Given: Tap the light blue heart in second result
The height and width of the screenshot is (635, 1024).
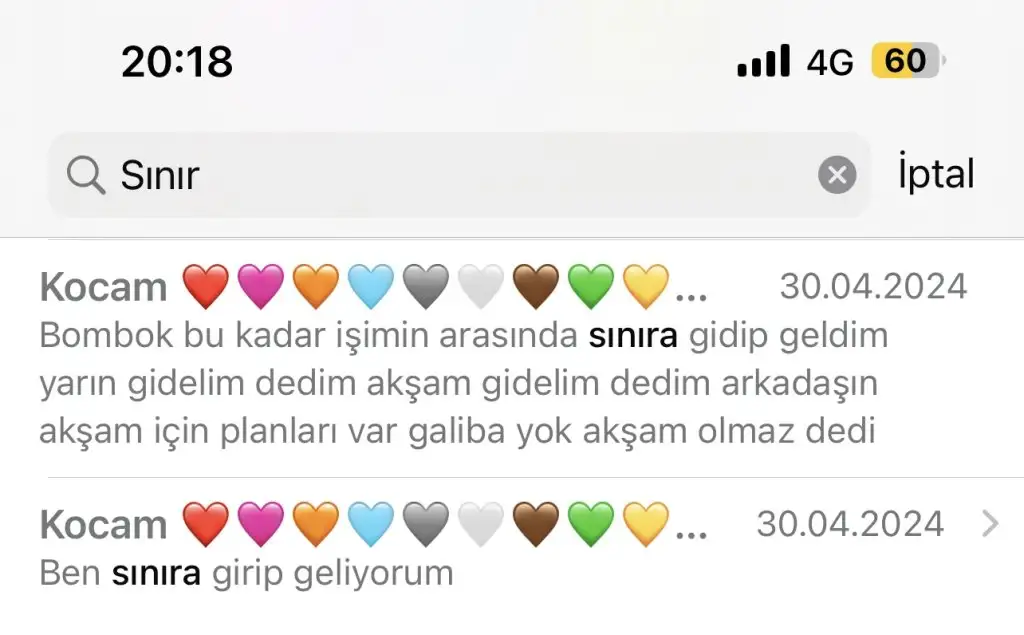Looking at the screenshot, I should pyautogui.click(x=371, y=524).
